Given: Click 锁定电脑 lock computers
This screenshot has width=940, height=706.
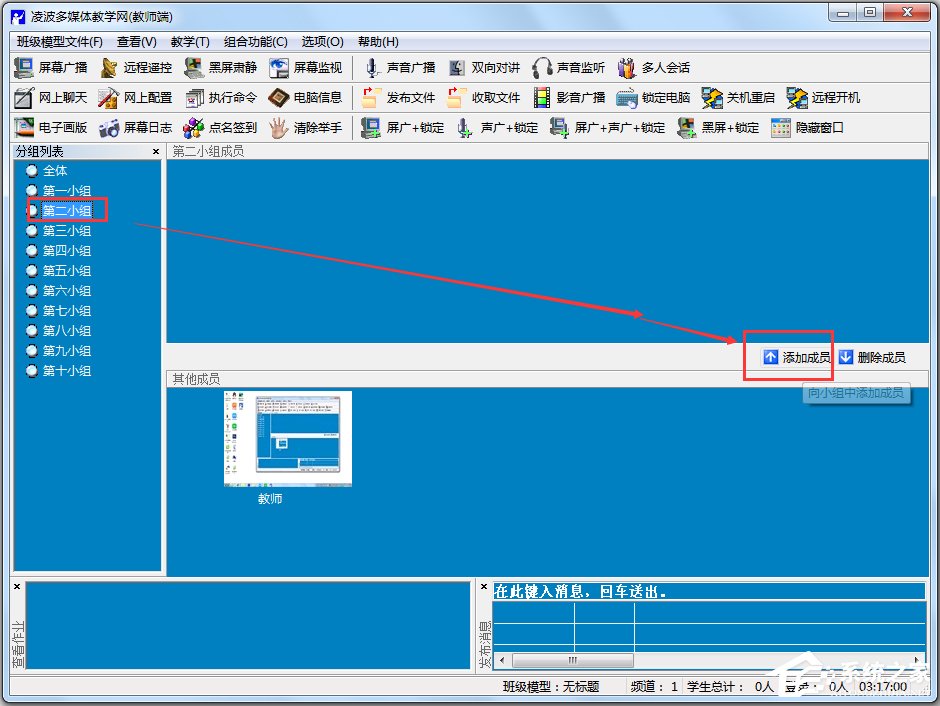Looking at the screenshot, I should [654, 98].
